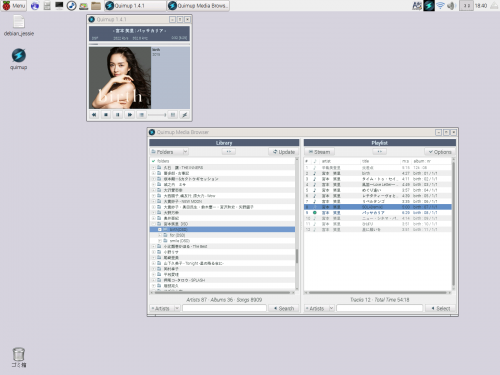Open the Wi-Fi network tray icon
Screen dimensions: 500x375
tap(441, 6)
